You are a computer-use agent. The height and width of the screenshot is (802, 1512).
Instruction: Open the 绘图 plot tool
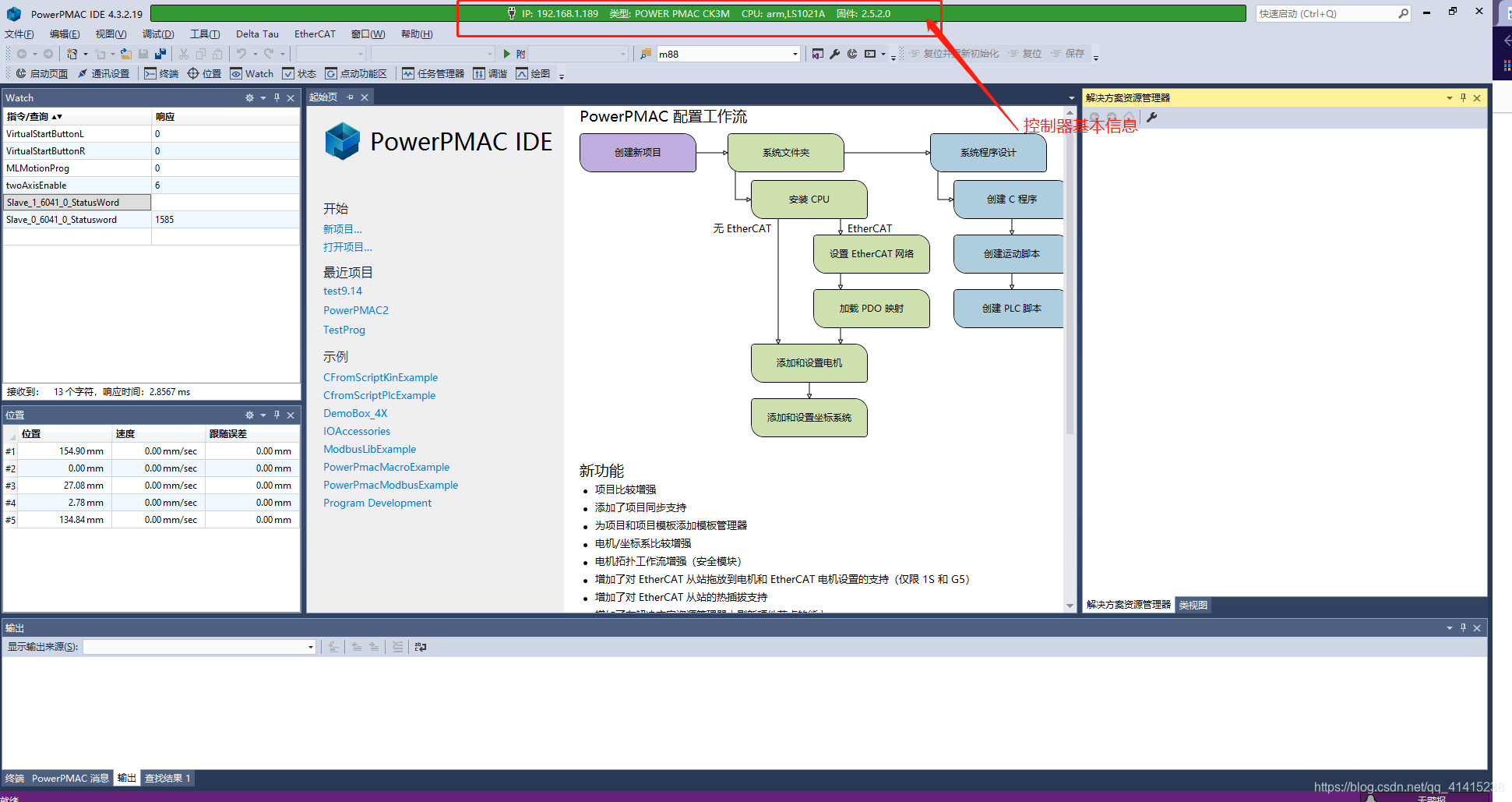tap(533, 73)
